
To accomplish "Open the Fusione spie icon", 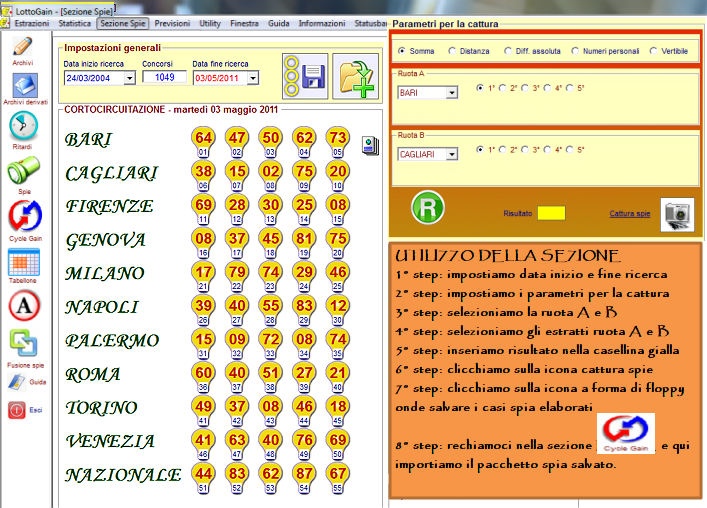I will tap(23, 343).
